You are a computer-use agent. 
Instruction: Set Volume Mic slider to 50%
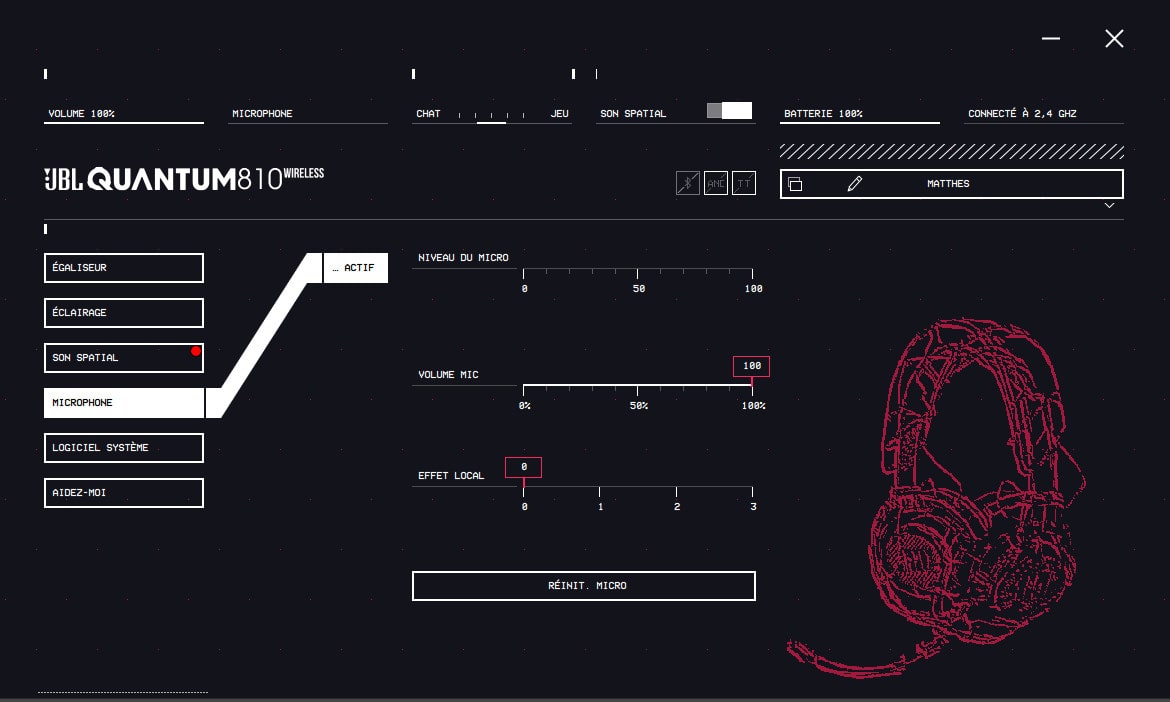(638, 386)
